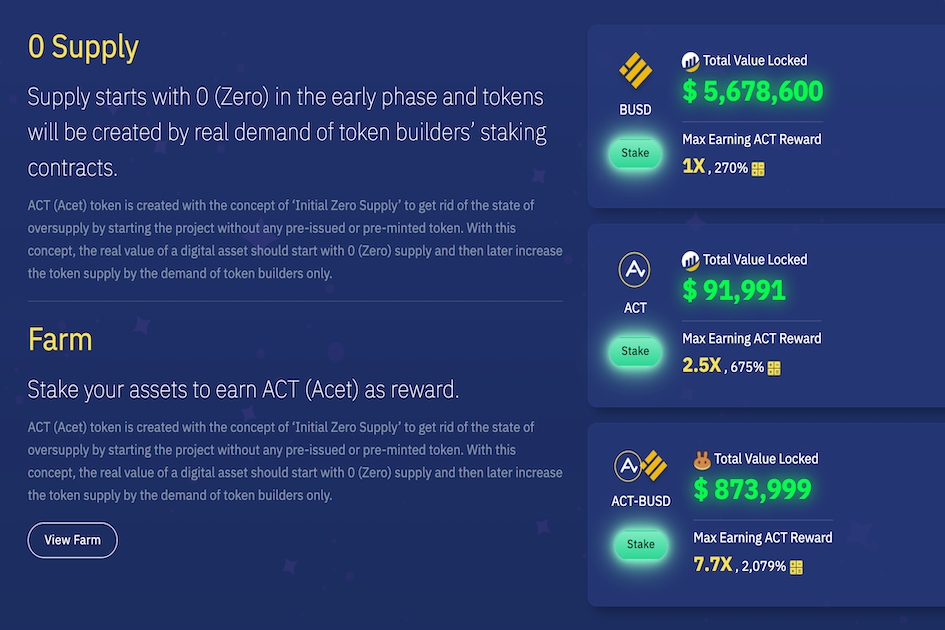Click the ACT token logo icon
This screenshot has height=630, width=945.
coord(634,269)
